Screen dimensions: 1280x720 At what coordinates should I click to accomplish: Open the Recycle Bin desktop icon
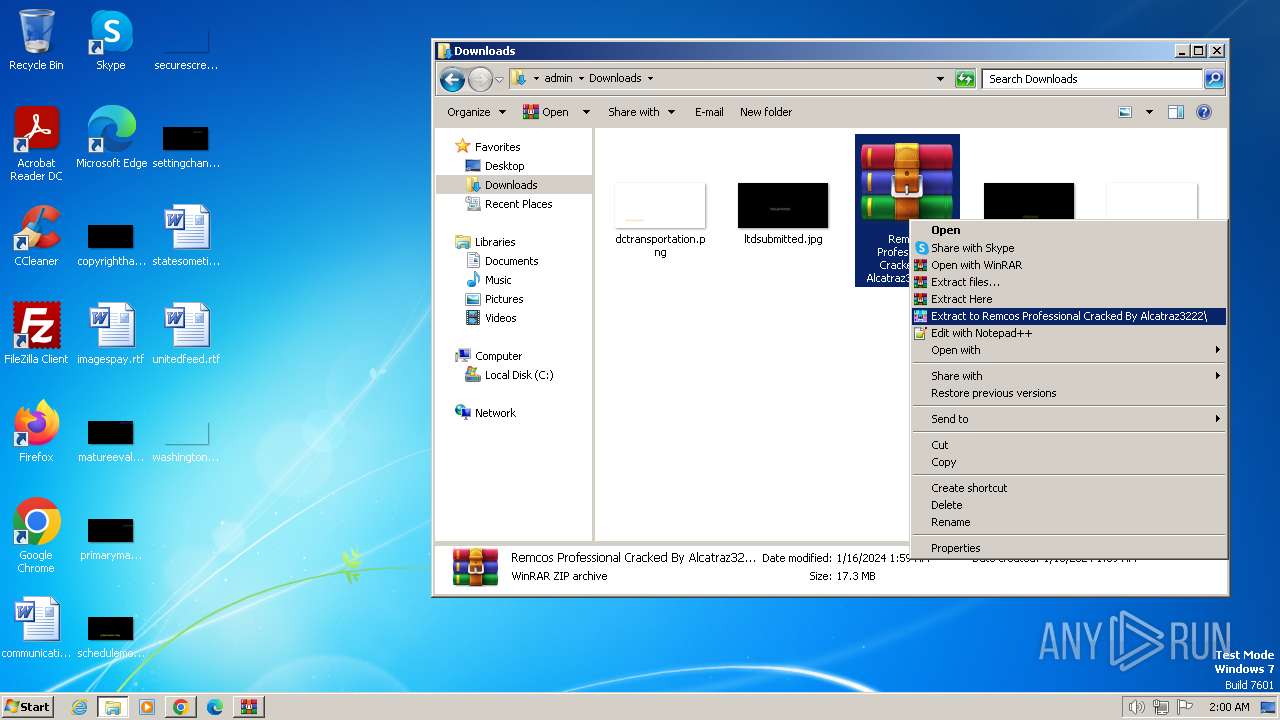36,40
